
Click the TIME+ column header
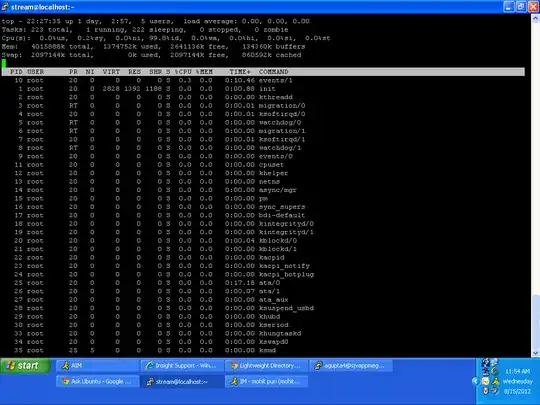[x=240, y=72]
